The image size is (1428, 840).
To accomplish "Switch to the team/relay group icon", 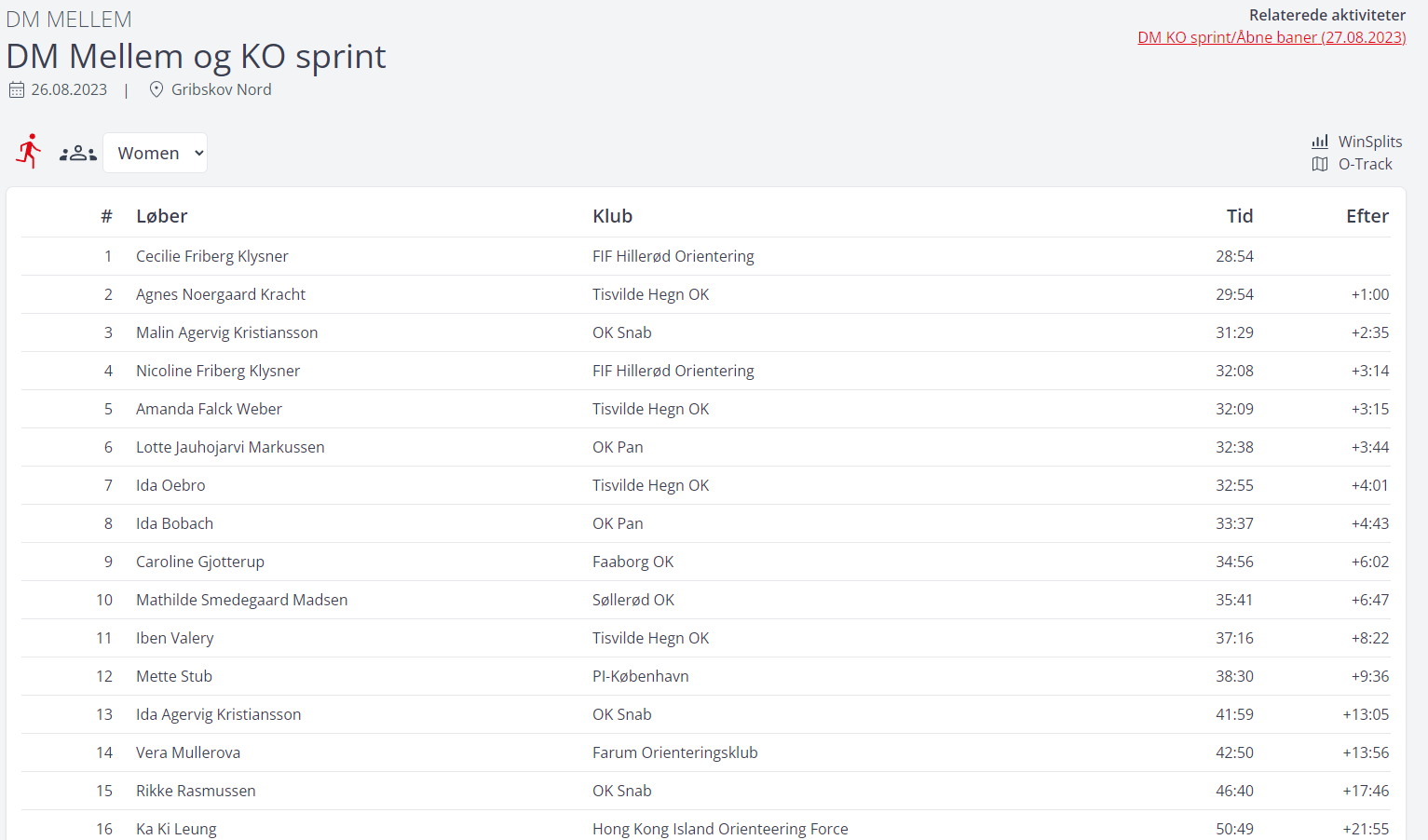I will [x=77, y=154].
